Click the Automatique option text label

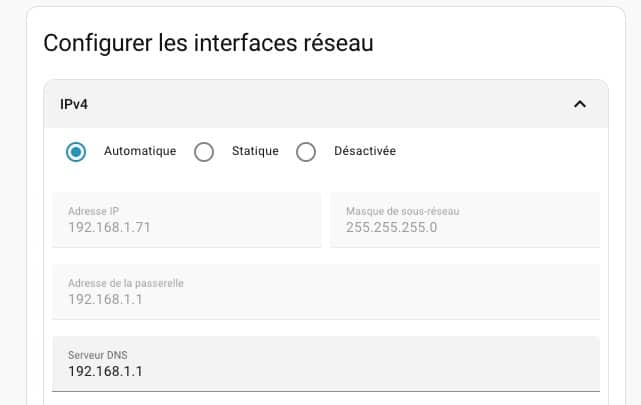[x=140, y=151]
